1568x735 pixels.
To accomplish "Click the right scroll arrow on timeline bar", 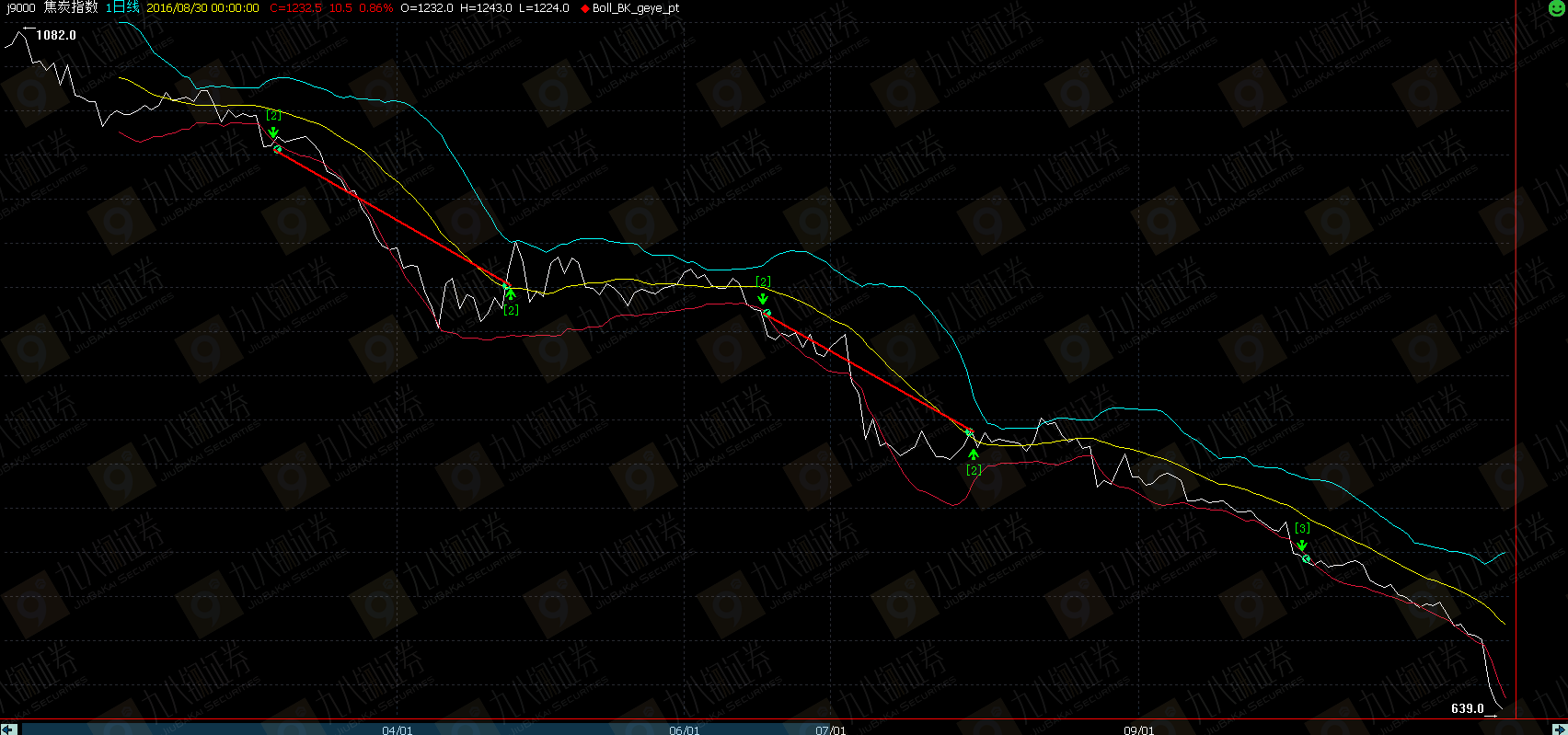I will [1559, 729].
